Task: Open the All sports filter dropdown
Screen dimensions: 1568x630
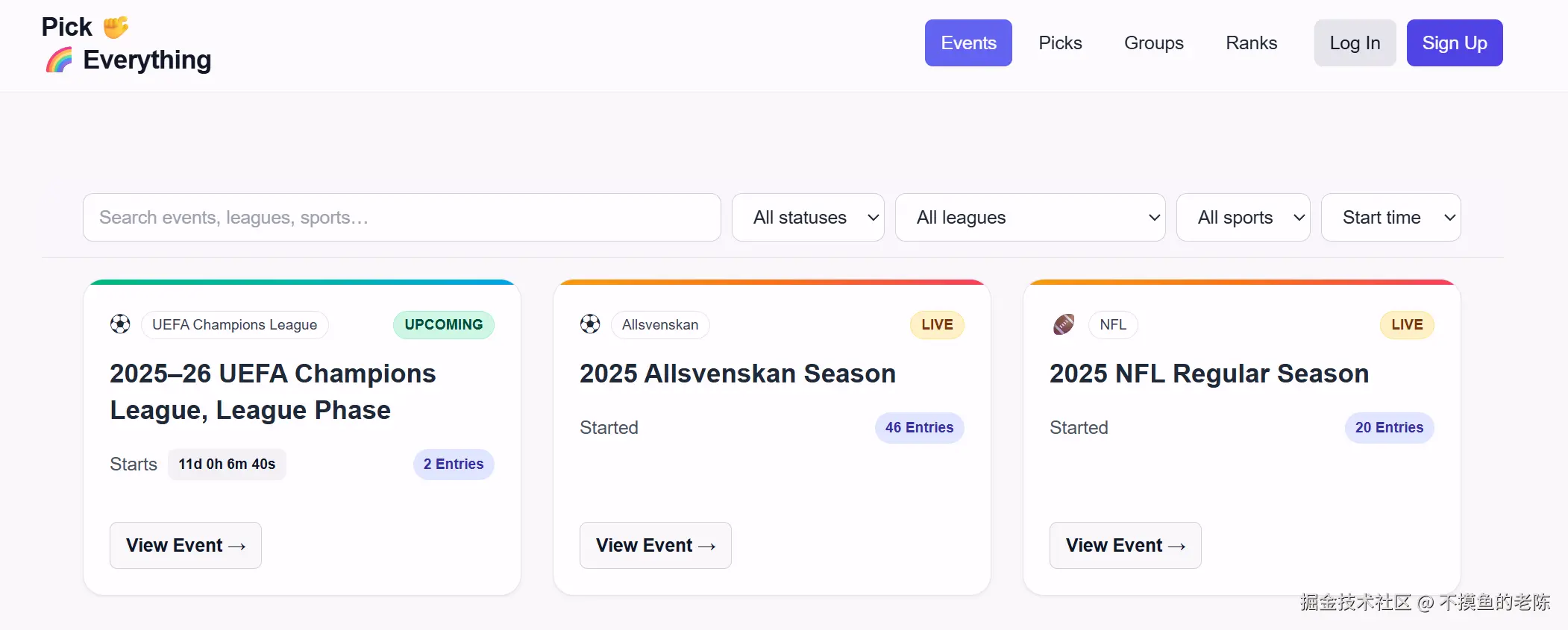Action: point(1243,218)
